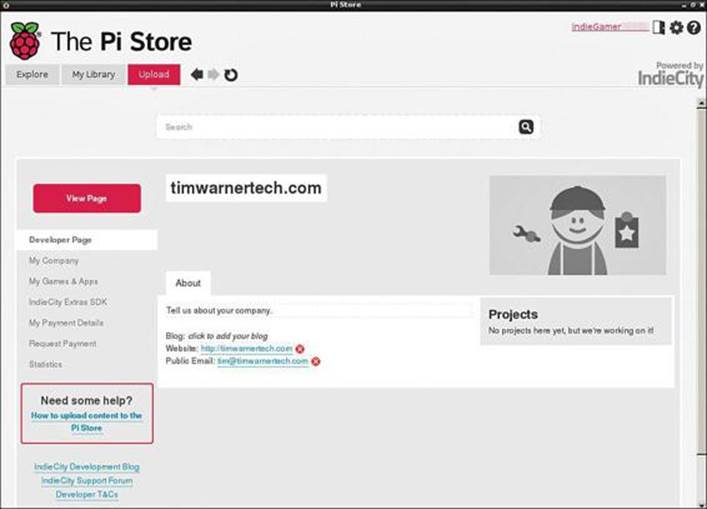Click the window menu icon in title bar

tap(6, 5)
